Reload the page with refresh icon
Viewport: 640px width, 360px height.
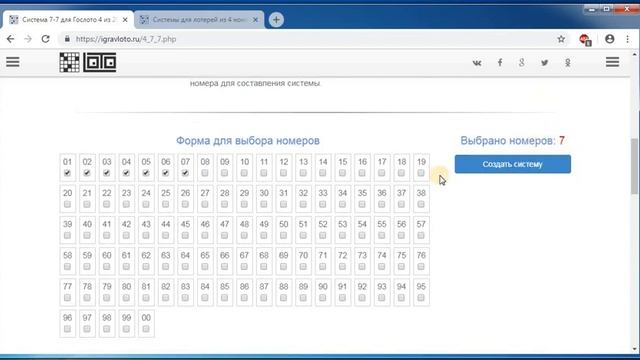pos(45,39)
